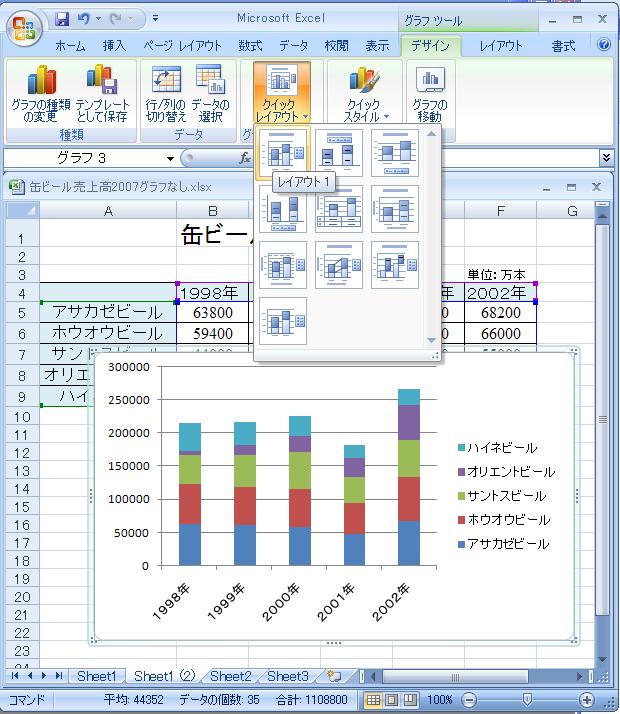The image size is (620, 714).
Task: Redo the last action
Action: point(116,19)
